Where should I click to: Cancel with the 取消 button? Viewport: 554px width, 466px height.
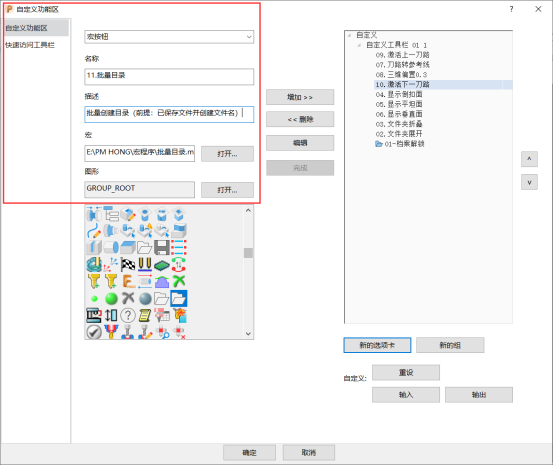coord(309,453)
